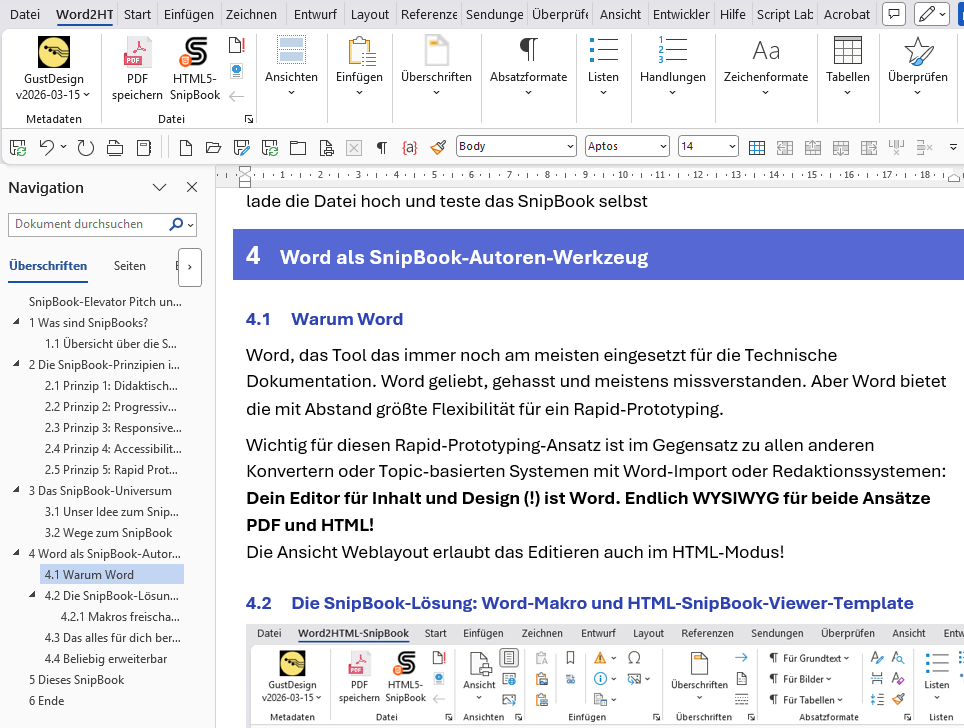Click the new blank document icon
The image size is (964, 728).
pyautogui.click(x=186, y=147)
